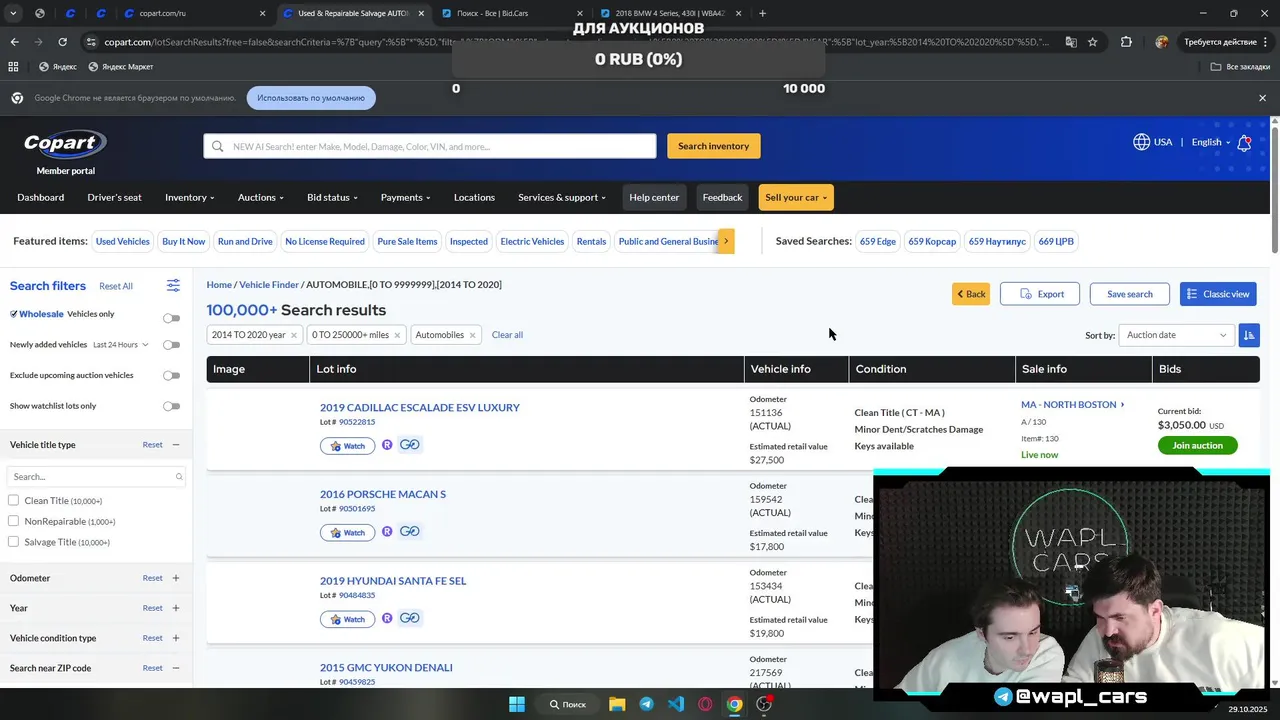Expand the Odometer filter section
This screenshot has width=1280, height=720.
tap(175, 578)
